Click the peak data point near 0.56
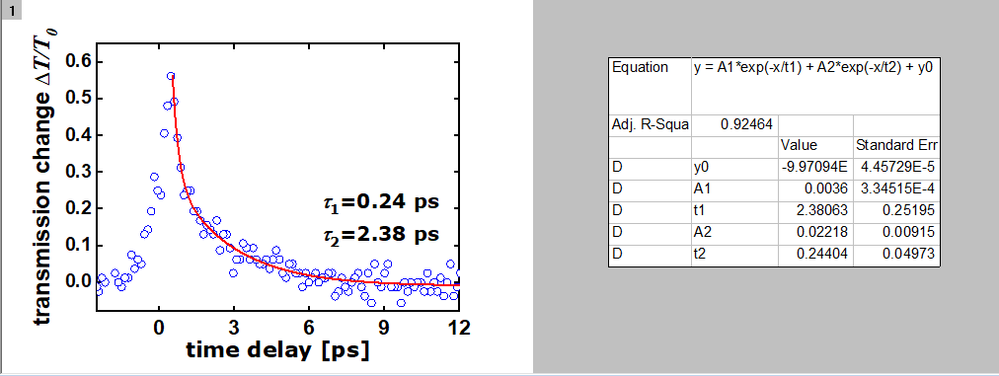 171,76
